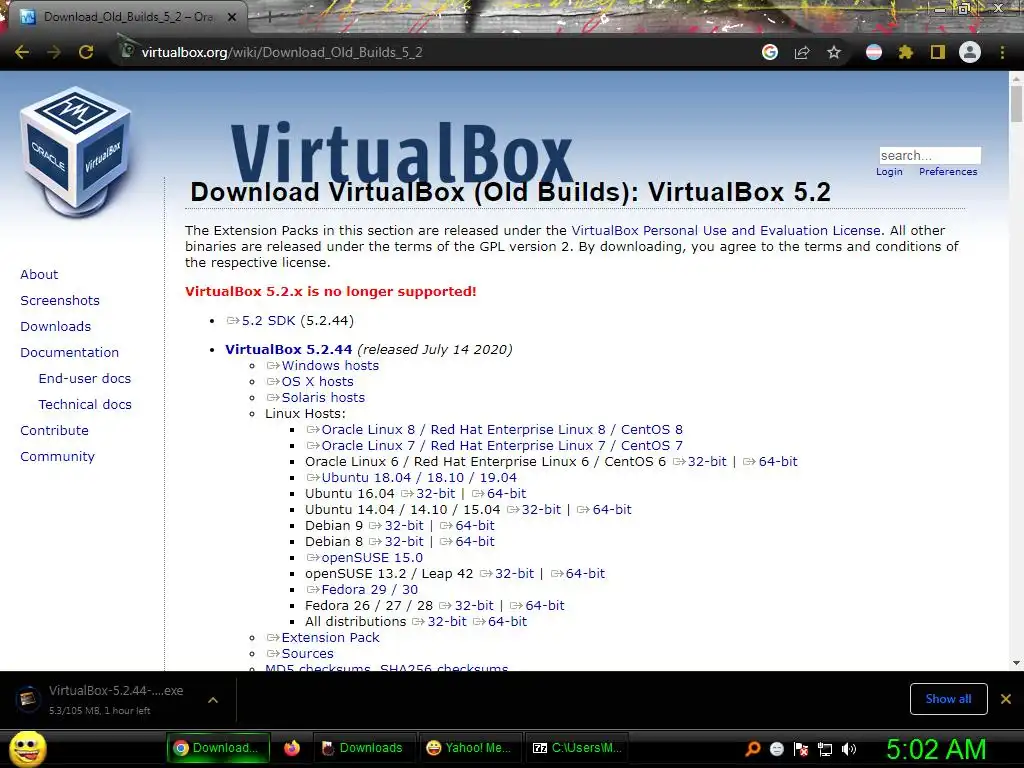This screenshot has height=768, width=1024.
Task: Switch to the Download... Chrome taskbar item
Action: click(x=217, y=748)
